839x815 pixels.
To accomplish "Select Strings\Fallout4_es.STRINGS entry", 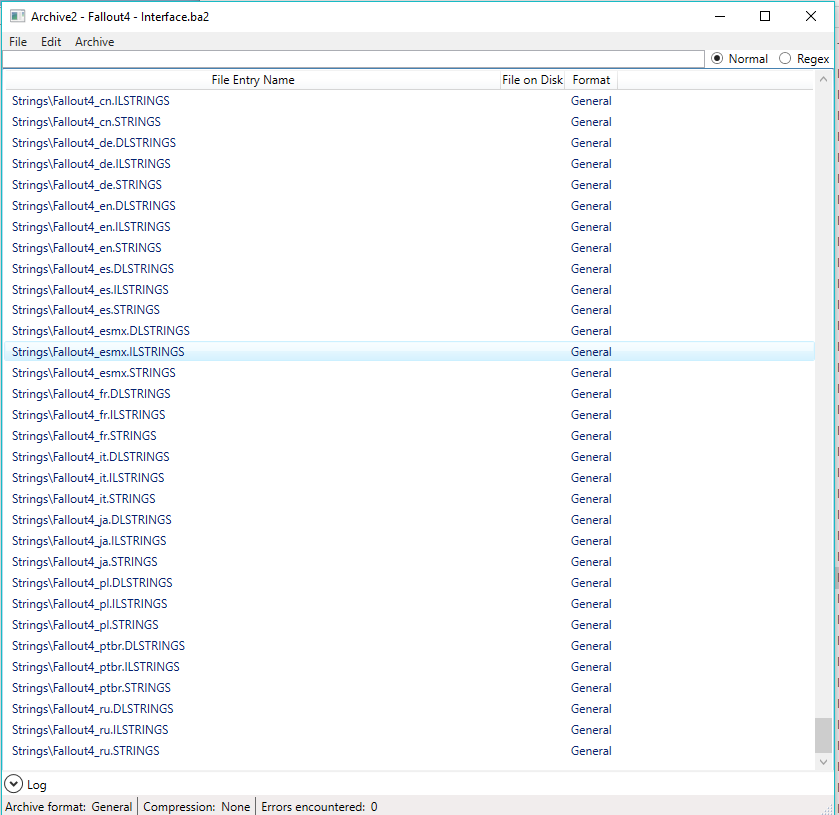I will [409, 310].
